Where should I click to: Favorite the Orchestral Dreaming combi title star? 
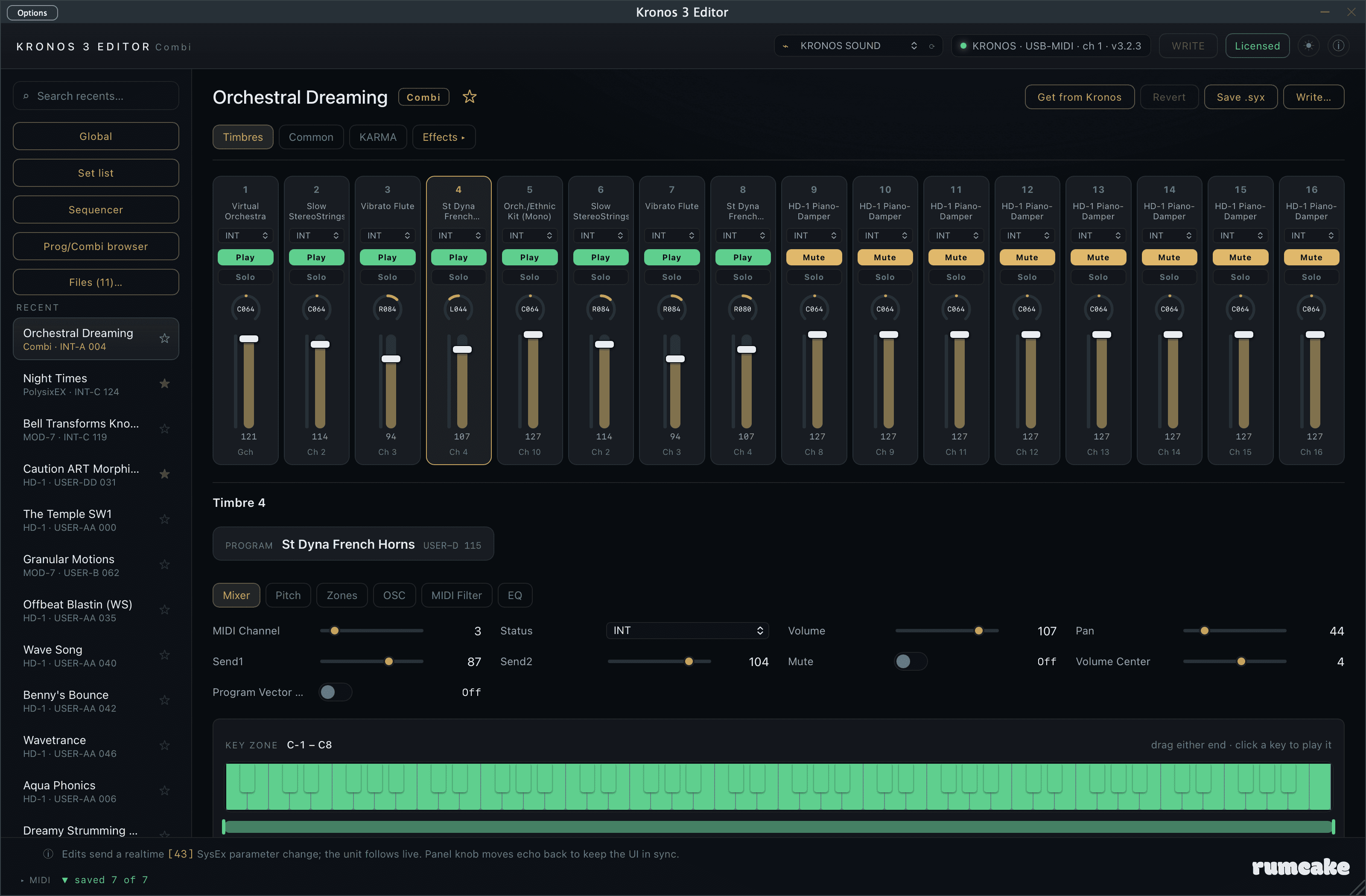(470, 97)
